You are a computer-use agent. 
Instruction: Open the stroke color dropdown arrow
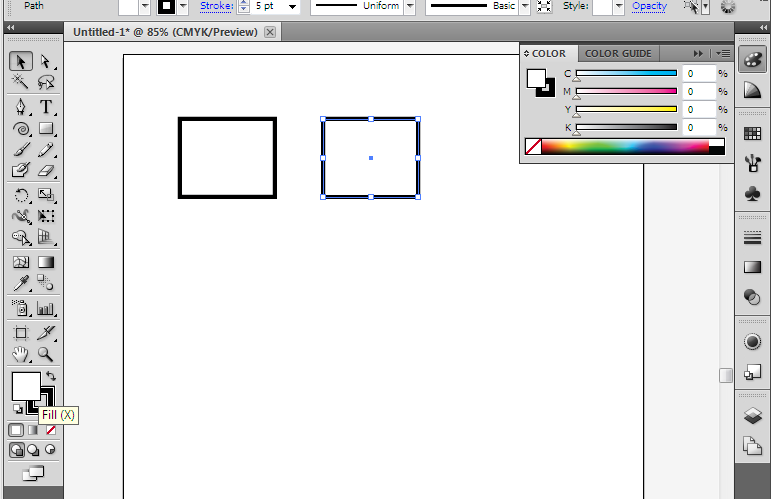point(183,6)
